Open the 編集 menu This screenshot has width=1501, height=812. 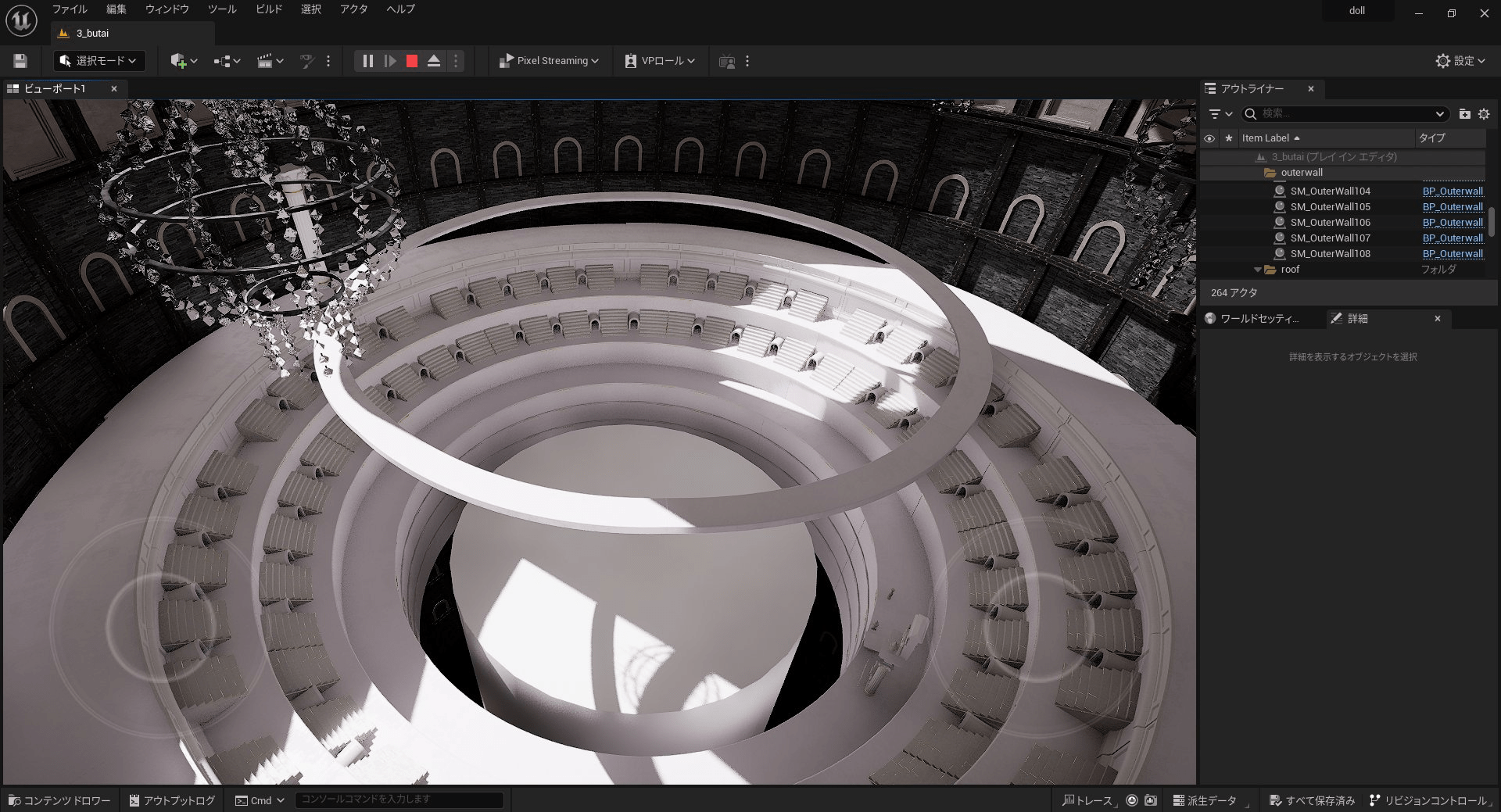116,9
